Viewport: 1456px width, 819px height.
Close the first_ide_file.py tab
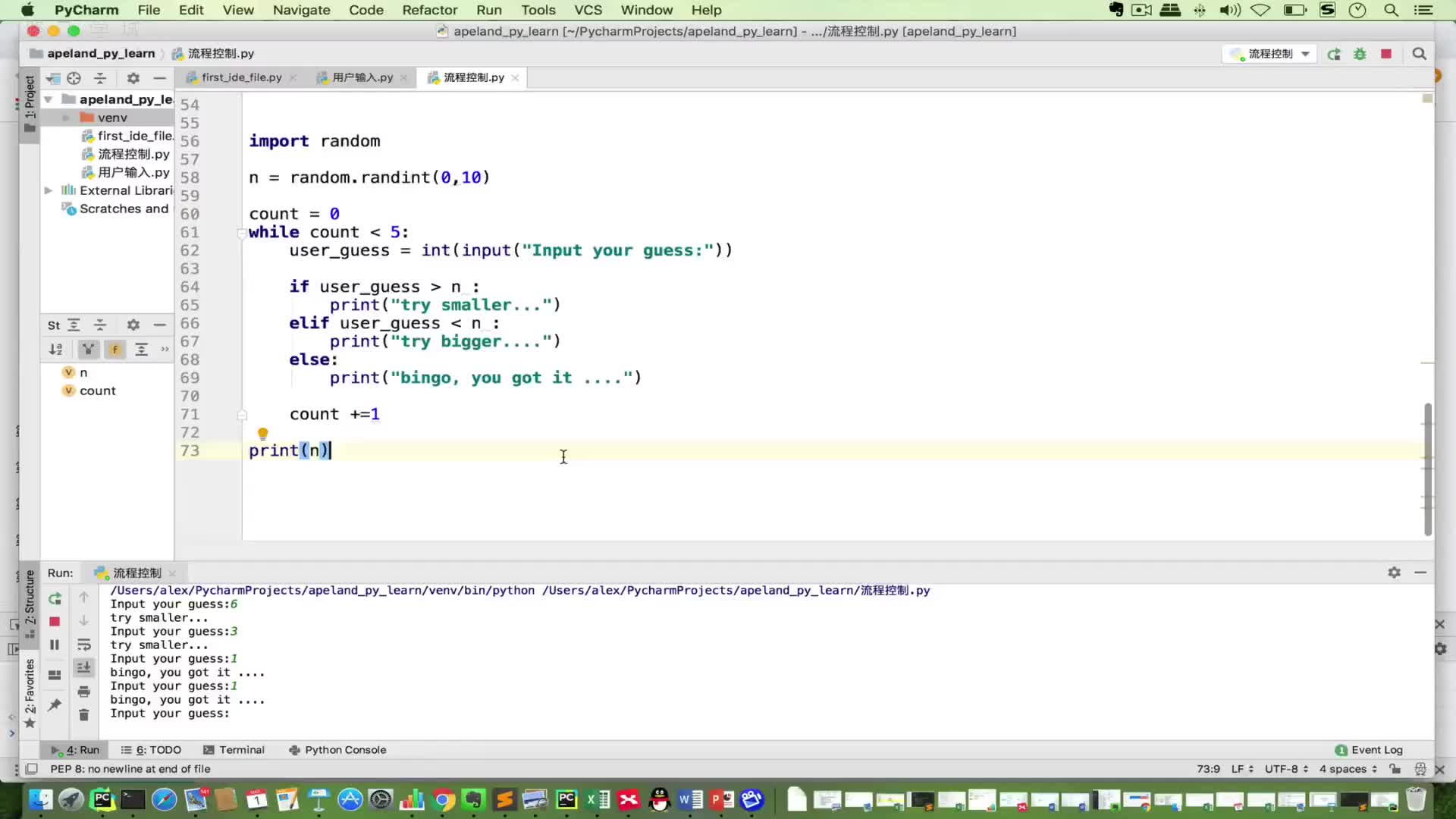[x=293, y=78]
